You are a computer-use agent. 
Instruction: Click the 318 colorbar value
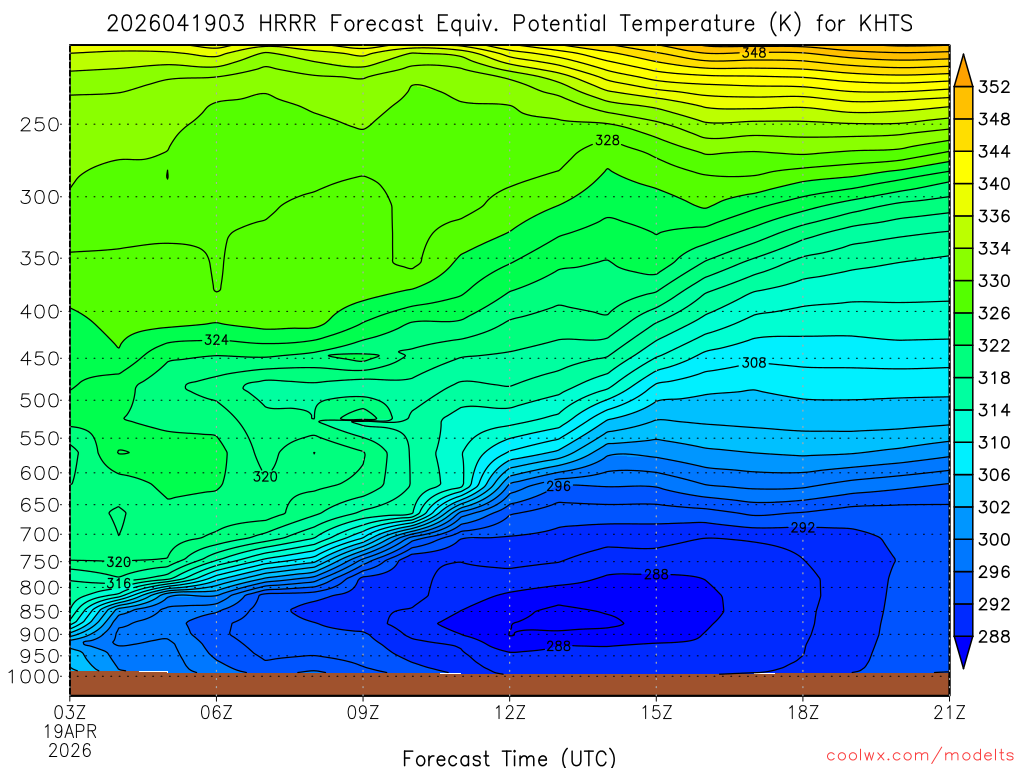[x=994, y=378]
